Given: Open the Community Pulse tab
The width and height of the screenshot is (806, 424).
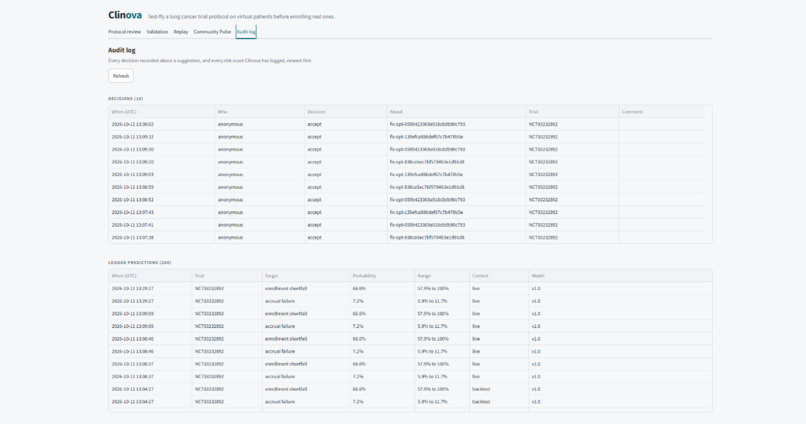Looking at the screenshot, I should click(212, 32).
